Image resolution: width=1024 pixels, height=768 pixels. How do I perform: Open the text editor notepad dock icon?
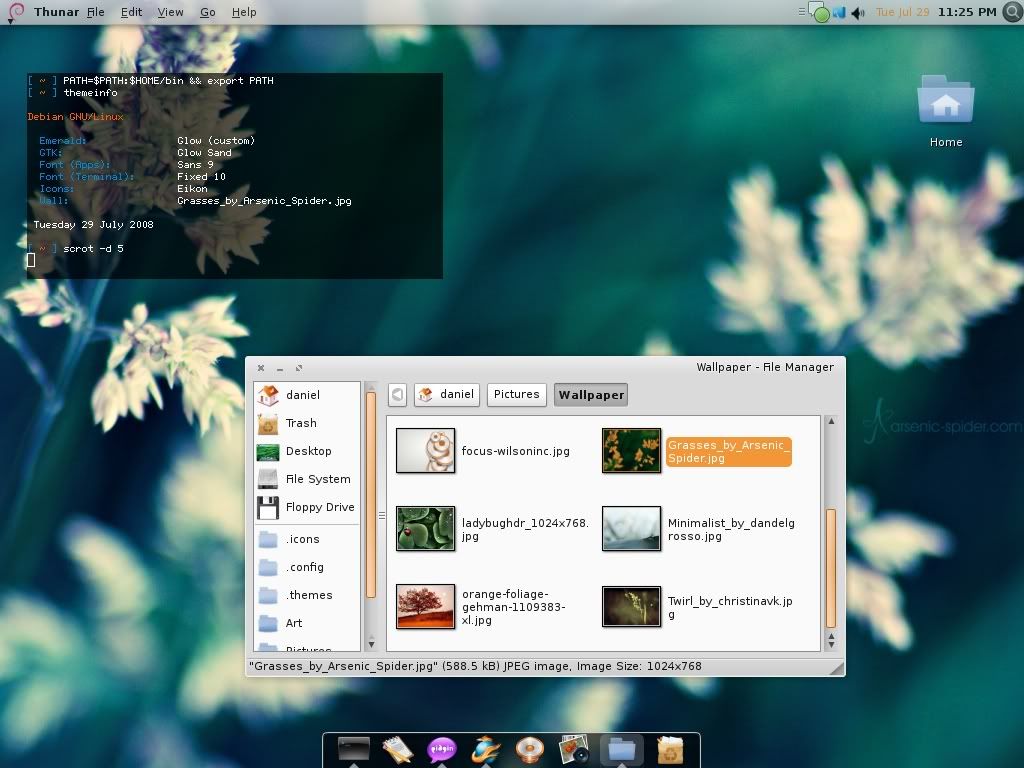pos(398,749)
